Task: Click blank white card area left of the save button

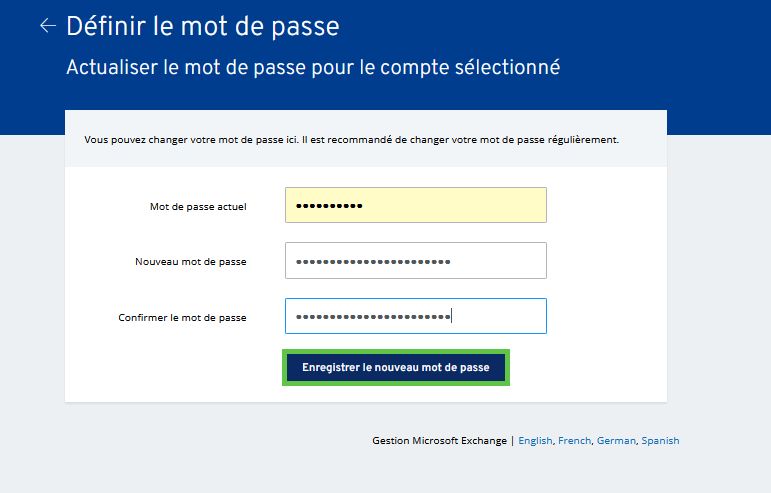Action: (x=170, y=368)
